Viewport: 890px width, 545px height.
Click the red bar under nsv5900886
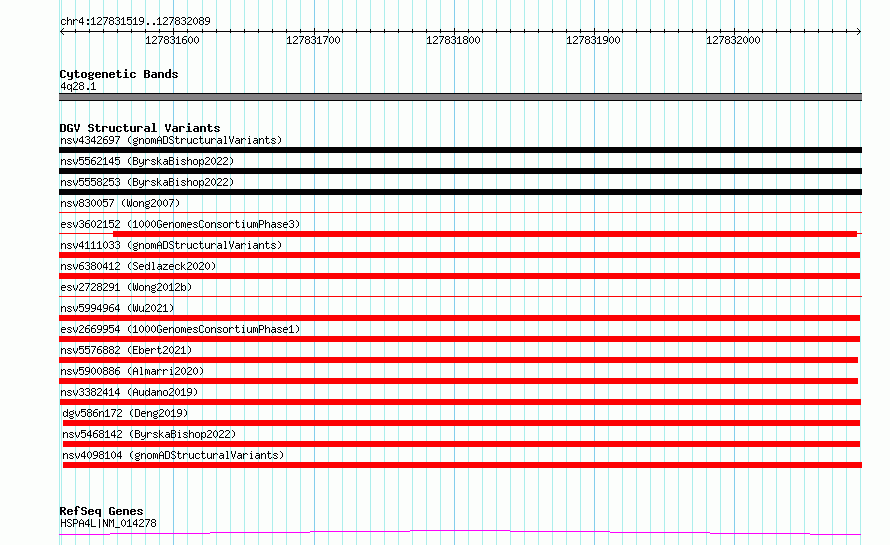[459, 381]
